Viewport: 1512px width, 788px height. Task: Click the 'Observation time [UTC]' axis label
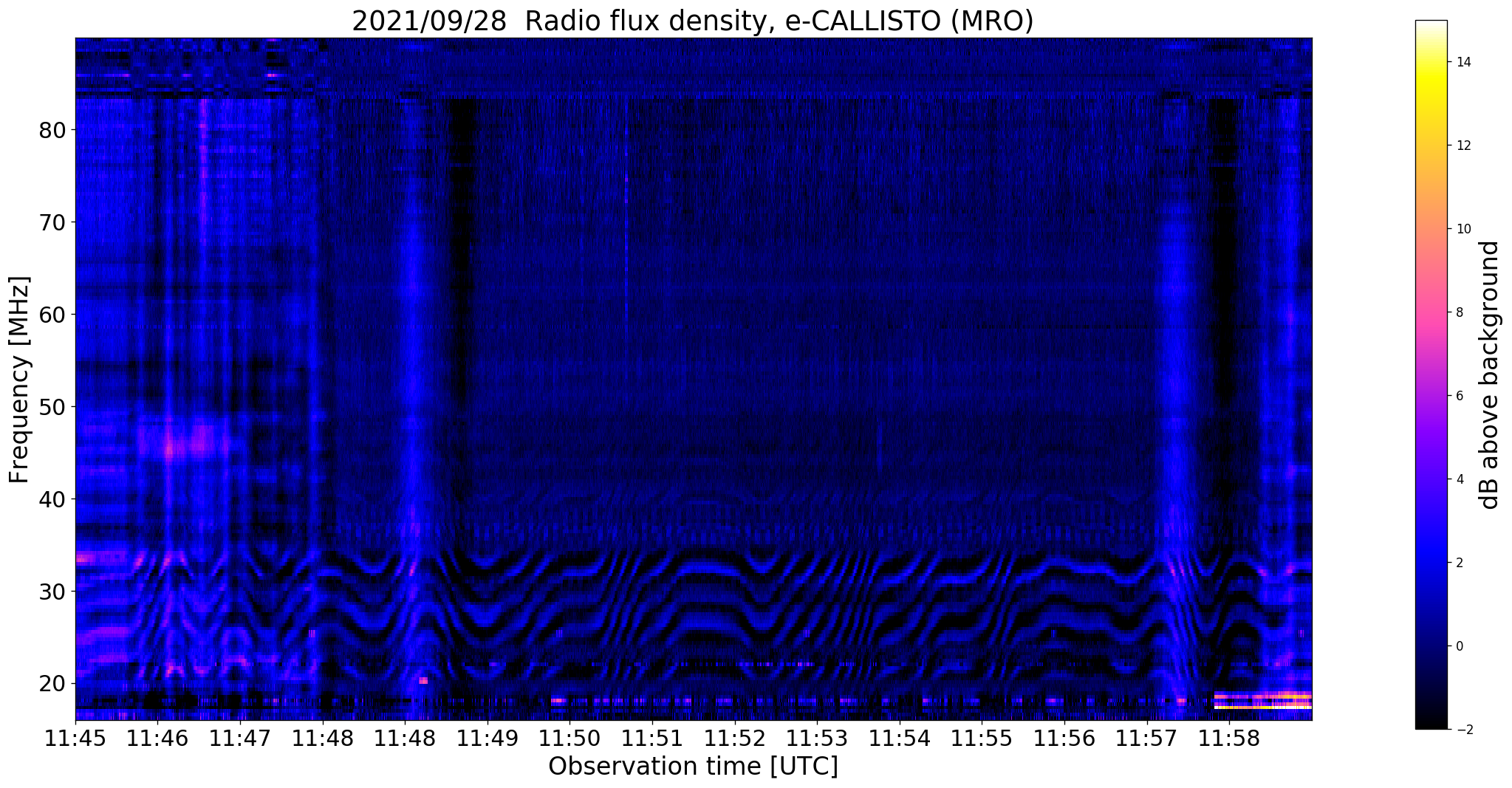[693, 767]
